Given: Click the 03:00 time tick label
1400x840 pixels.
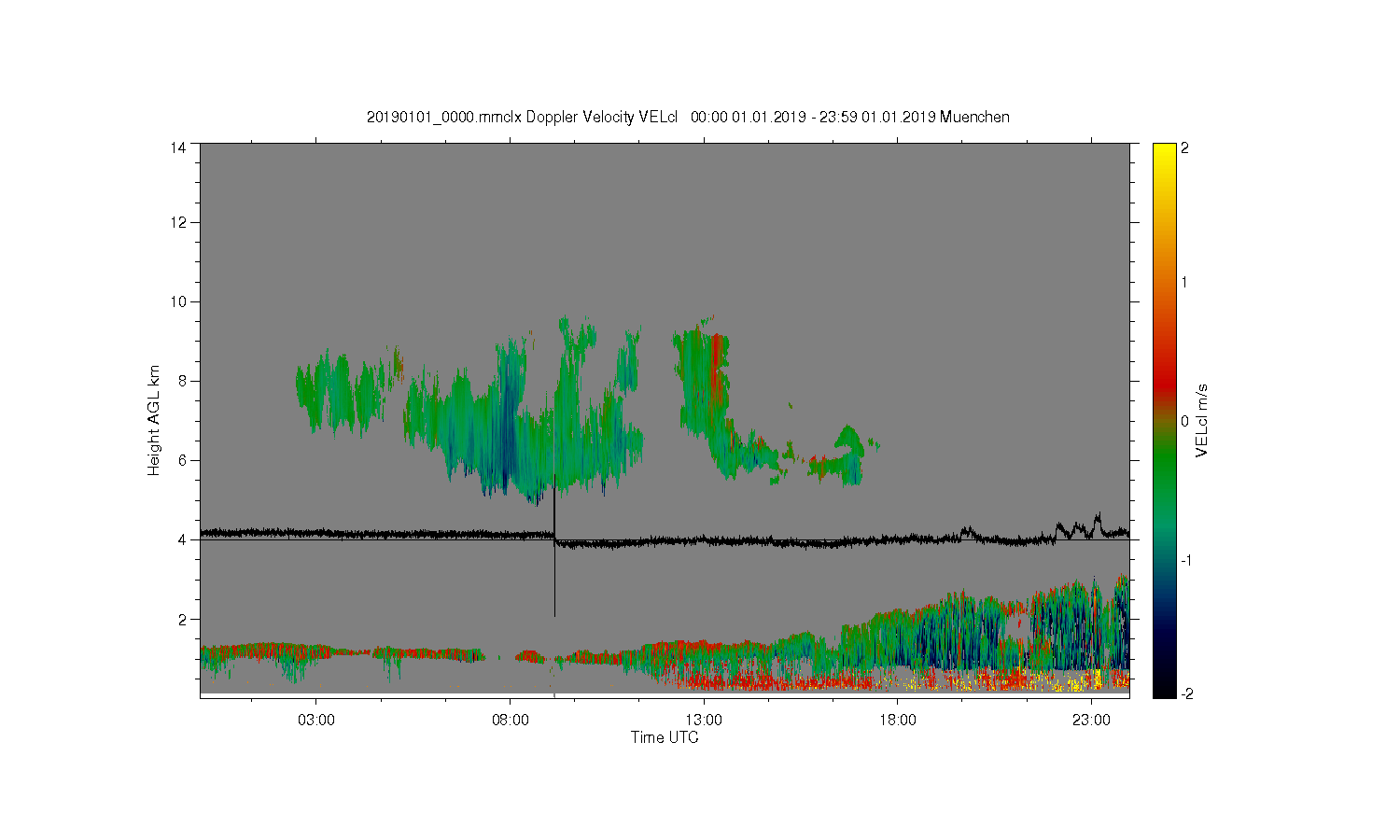Looking at the screenshot, I should pos(316,721).
